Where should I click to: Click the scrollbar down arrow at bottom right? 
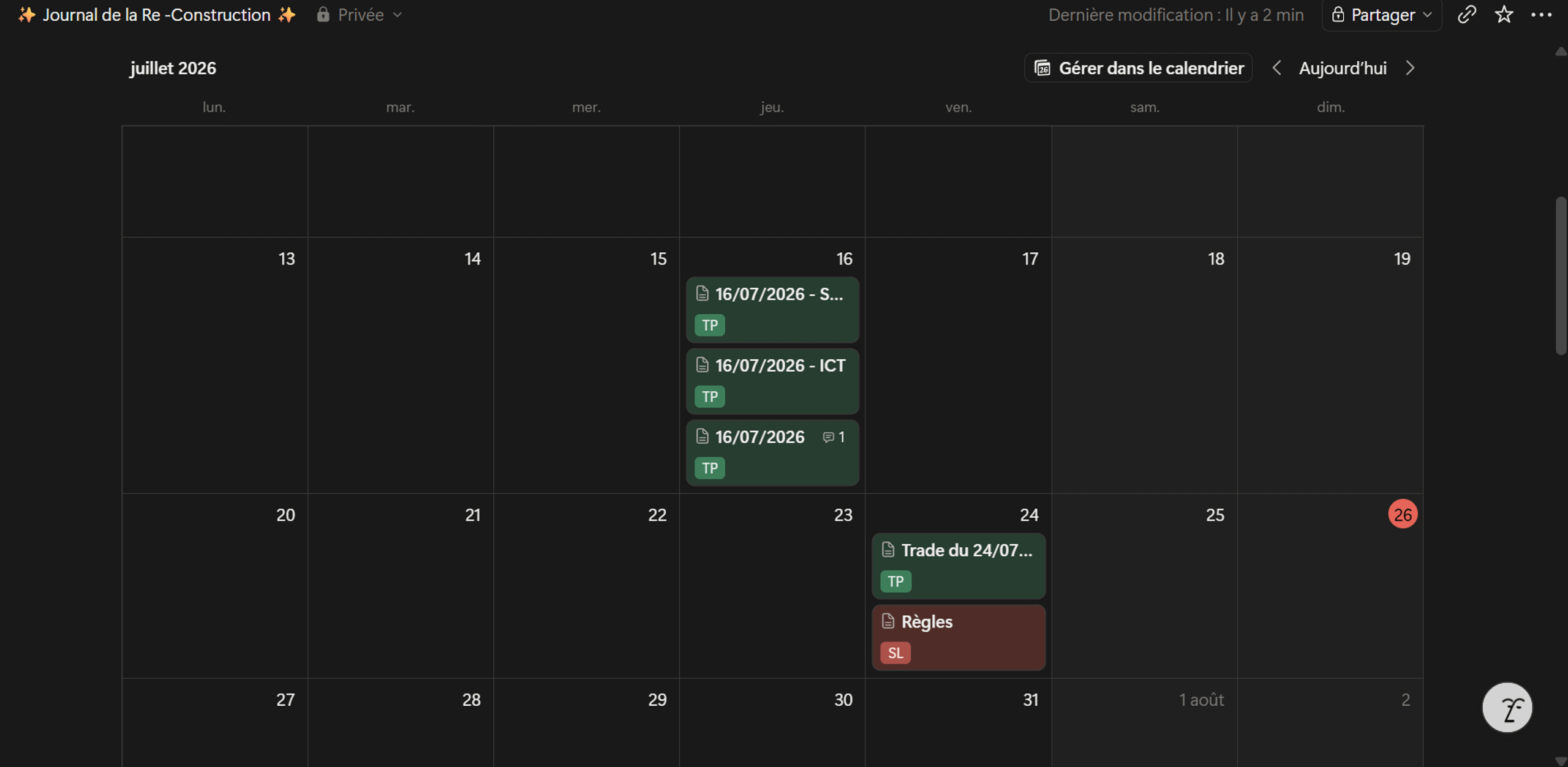(1561, 760)
